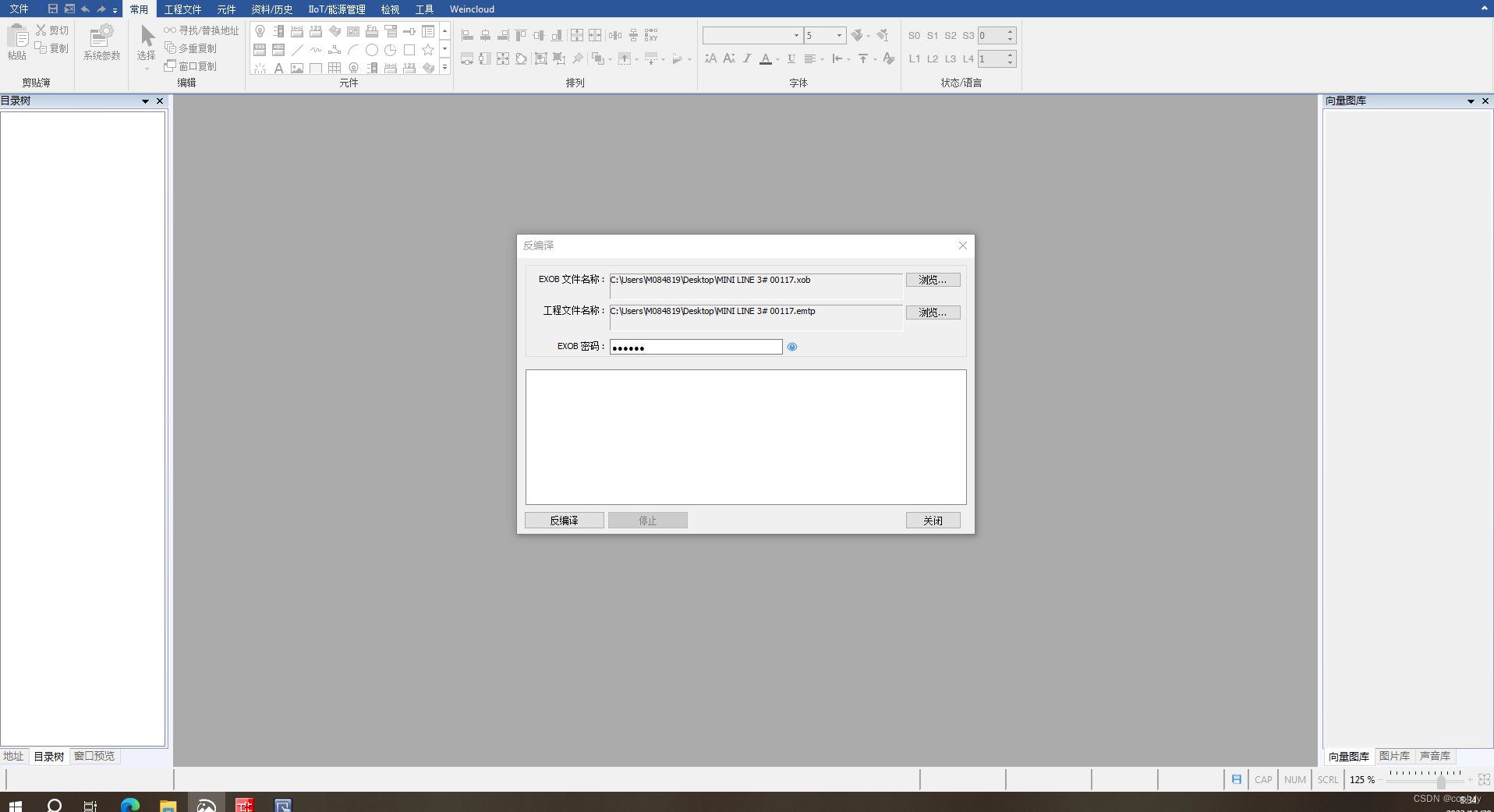Click 多重复制 multi-copy

coord(191,48)
